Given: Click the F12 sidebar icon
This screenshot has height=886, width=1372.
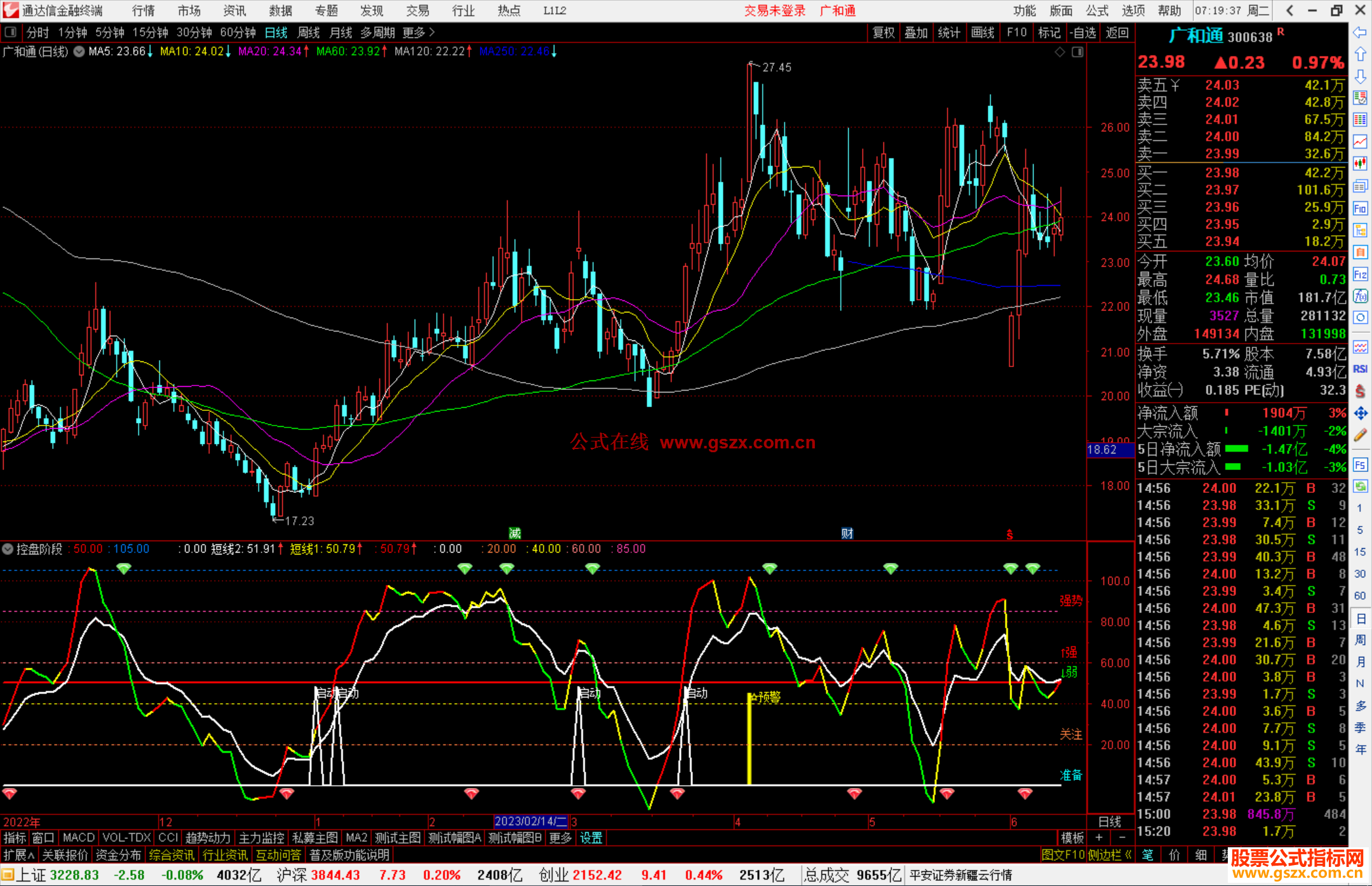Looking at the screenshot, I should coord(1360,274).
